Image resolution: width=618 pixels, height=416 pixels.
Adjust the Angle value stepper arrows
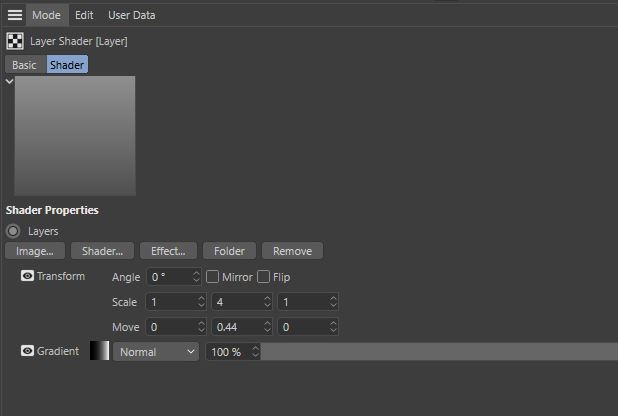tap(196, 277)
